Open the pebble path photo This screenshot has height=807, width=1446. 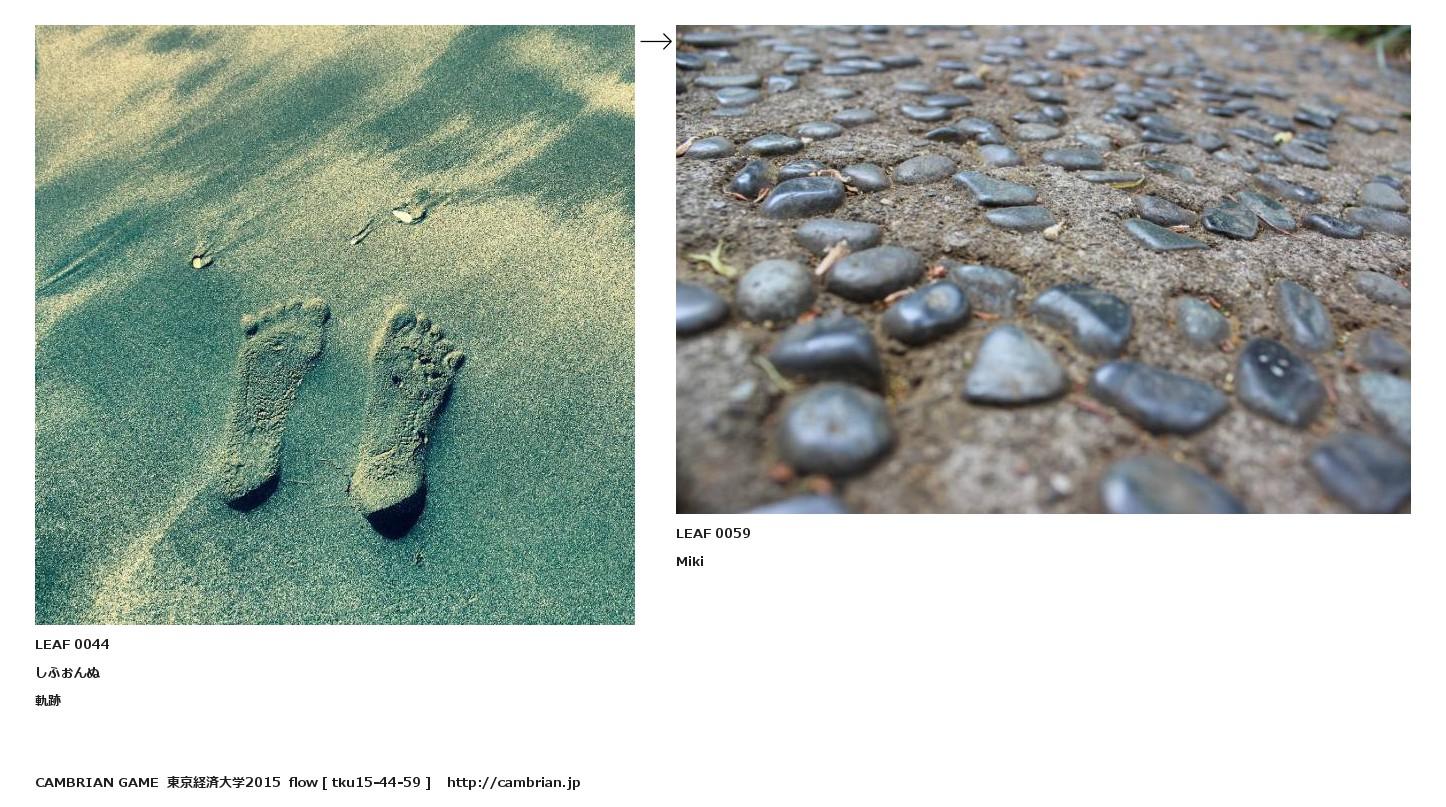click(x=1043, y=269)
